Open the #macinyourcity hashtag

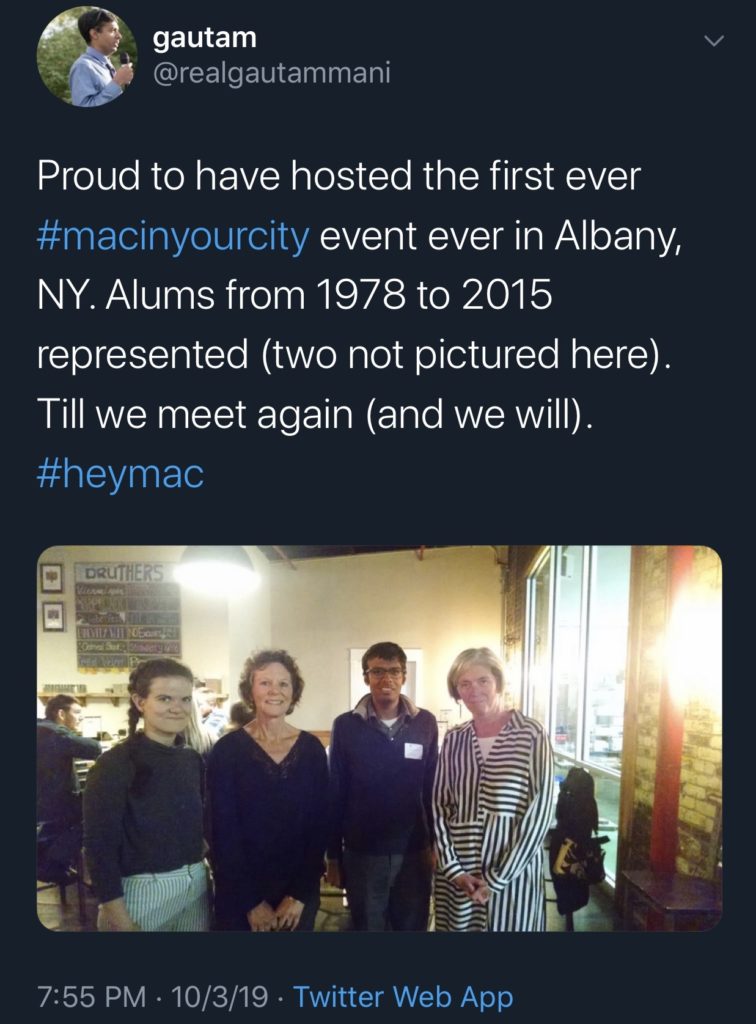(x=175, y=240)
